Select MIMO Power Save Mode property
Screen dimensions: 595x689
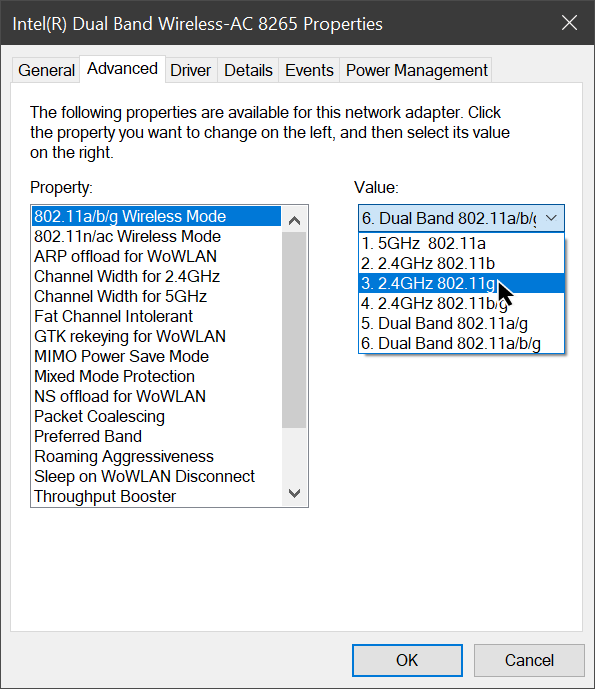[156, 356]
